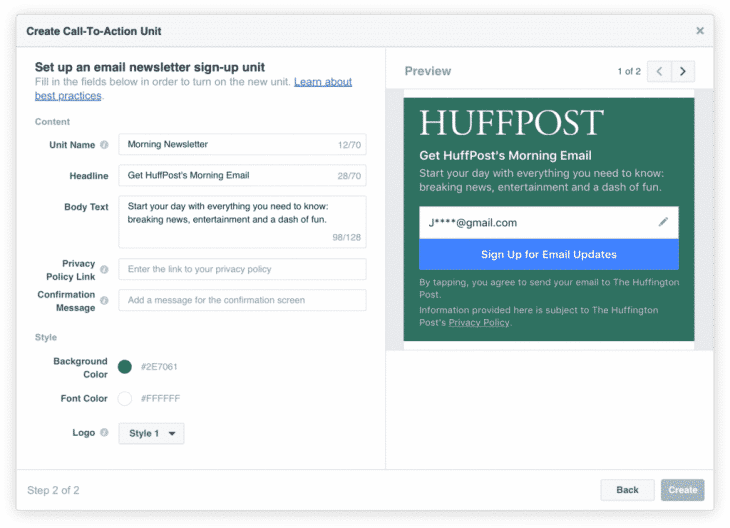Click the Create button
Viewport: 730px width, 528px height.
(x=683, y=490)
